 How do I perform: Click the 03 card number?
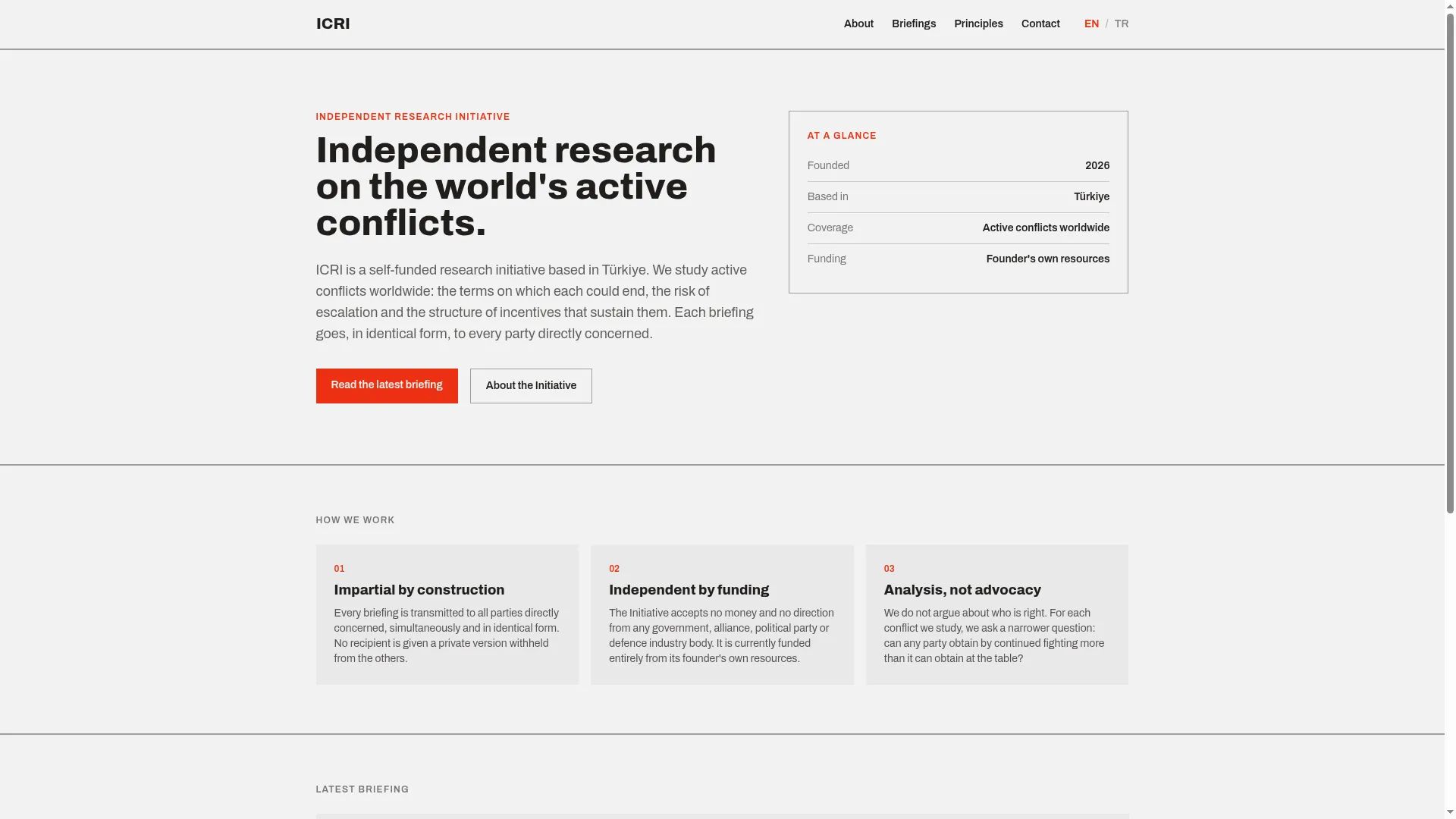coord(889,569)
